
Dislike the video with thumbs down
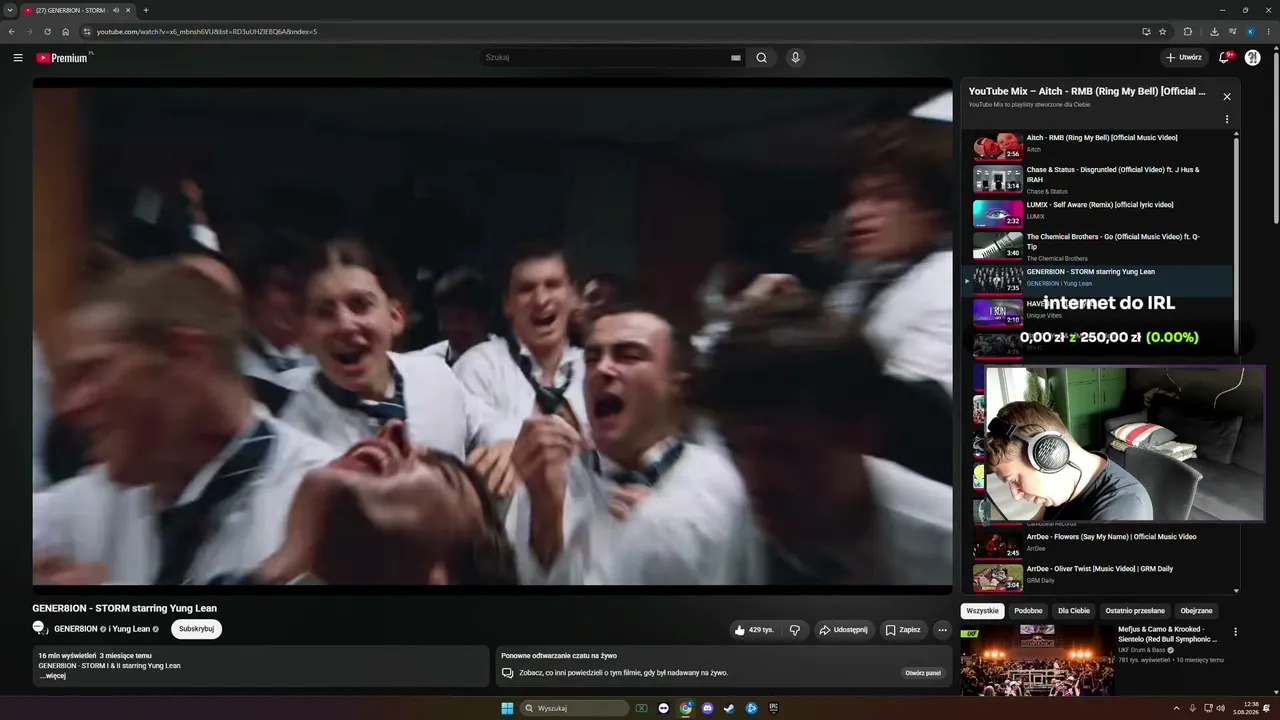[795, 630]
